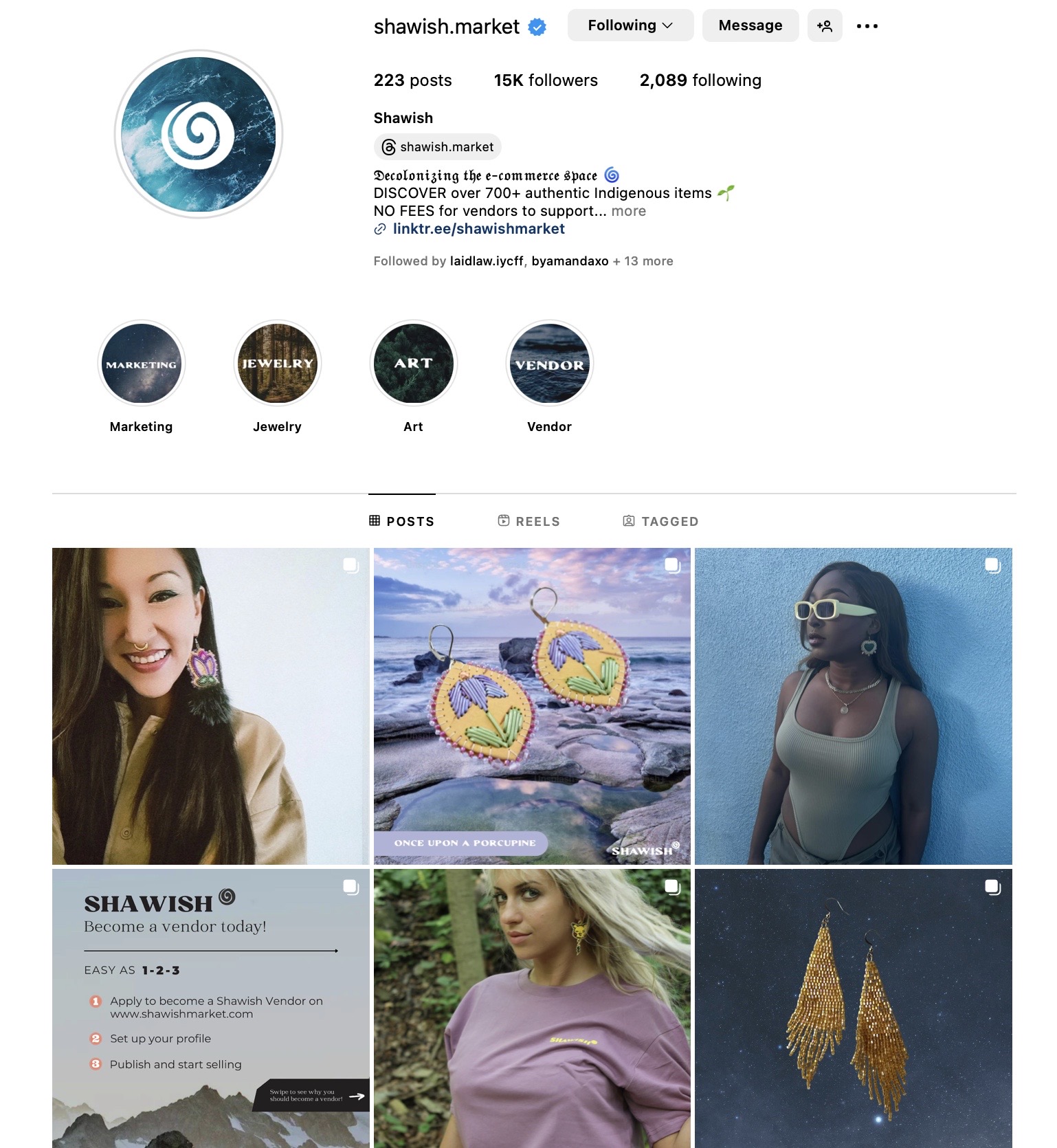Open the Marketing story highlight
Screen dimensions: 1057x1148
[x=142, y=364]
